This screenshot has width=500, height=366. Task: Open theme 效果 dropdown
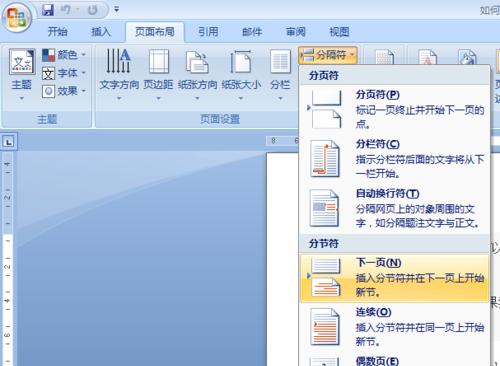click(64, 91)
